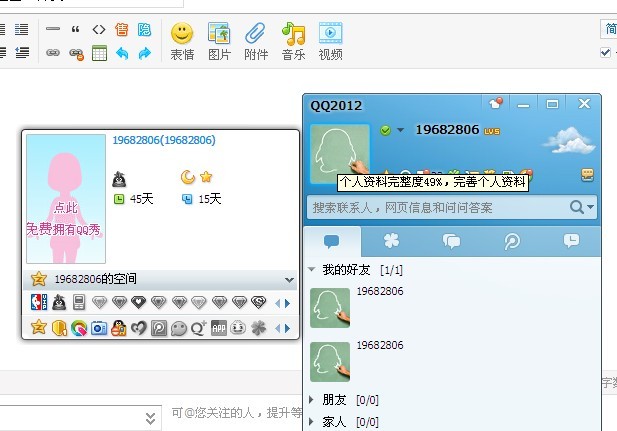617x431 pixels.
Task: Click the gray Q+ icon
Action: coord(198,328)
